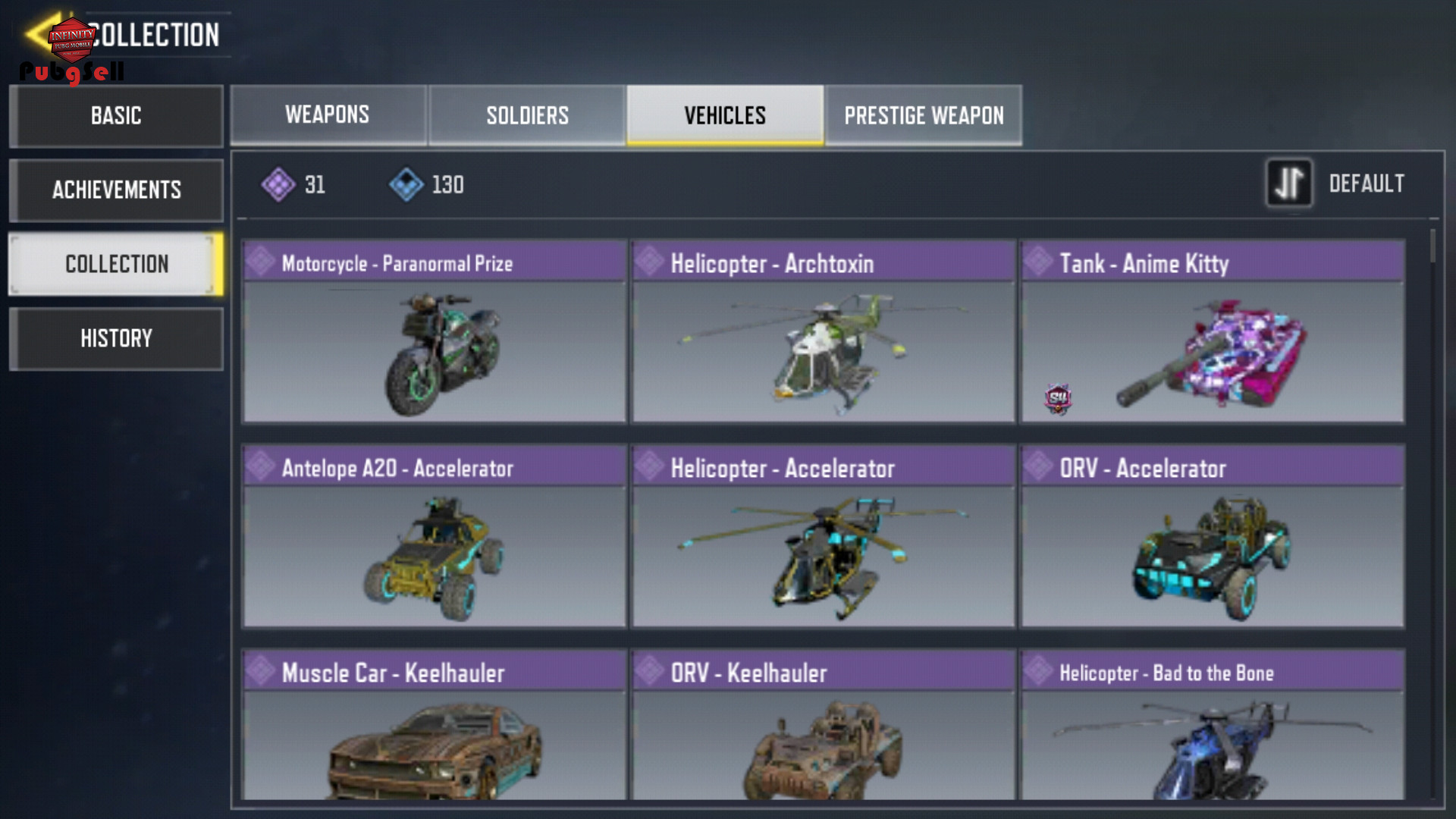Viewport: 1456px width, 819px height.
Task: Click the blue rare rarity diamond icon
Action: (x=406, y=184)
